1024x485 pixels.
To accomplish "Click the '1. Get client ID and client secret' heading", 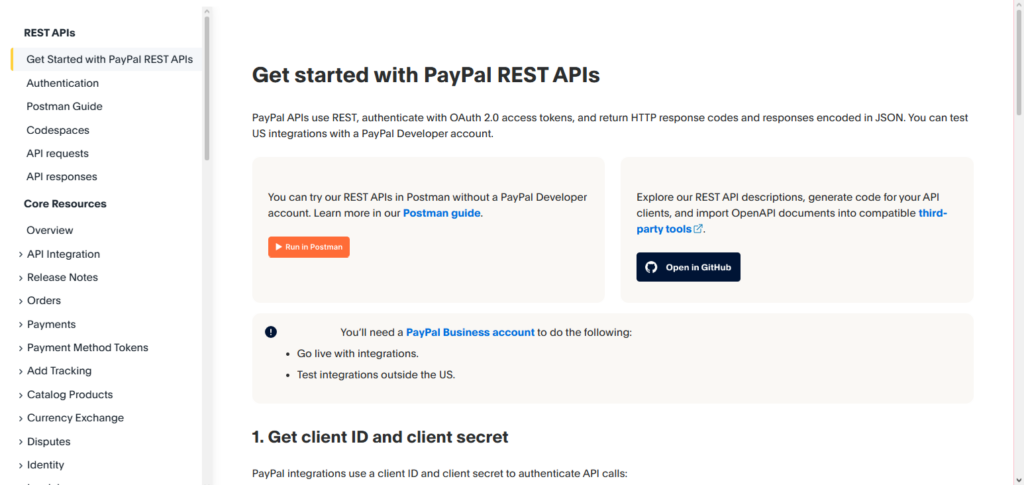I will (380, 437).
